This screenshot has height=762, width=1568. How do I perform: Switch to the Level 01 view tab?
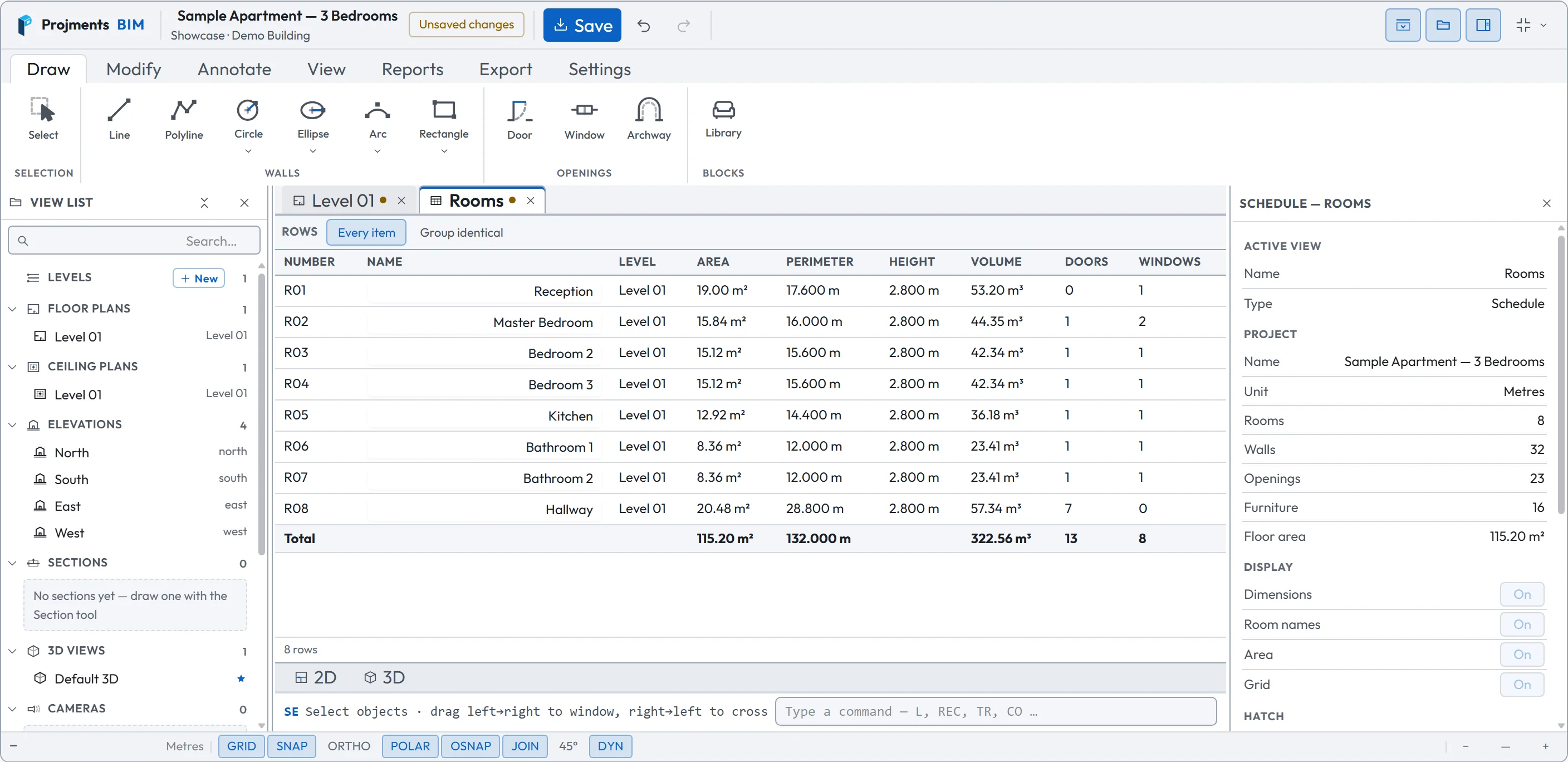click(342, 201)
